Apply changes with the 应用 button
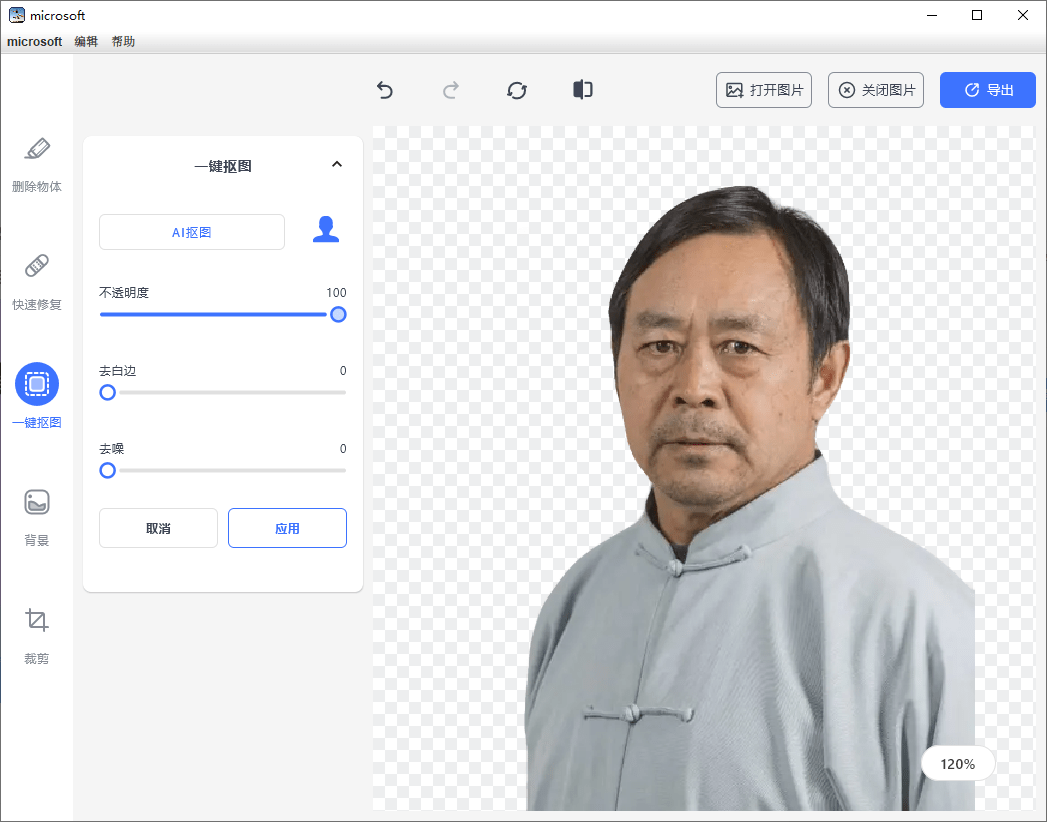The image size is (1047, 822). (x=287, y=528)
